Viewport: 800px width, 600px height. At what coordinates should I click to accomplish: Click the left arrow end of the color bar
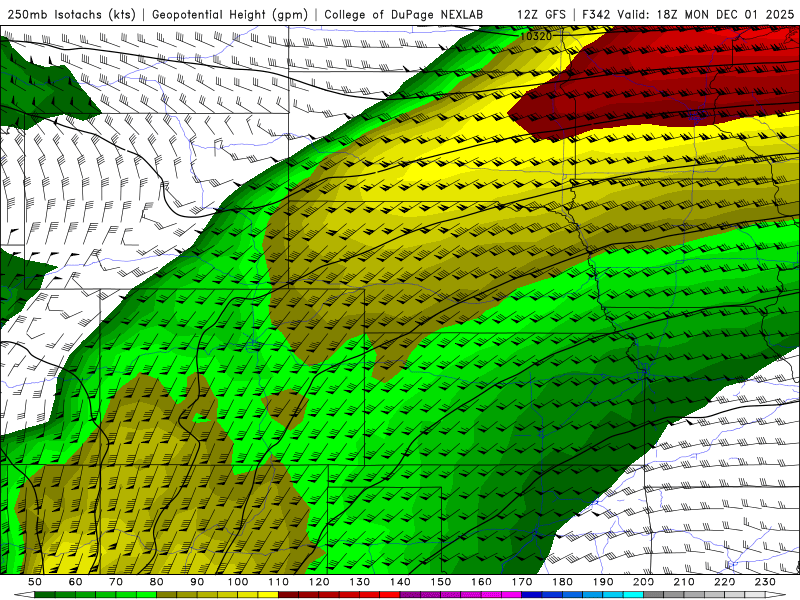coord(24,595)
